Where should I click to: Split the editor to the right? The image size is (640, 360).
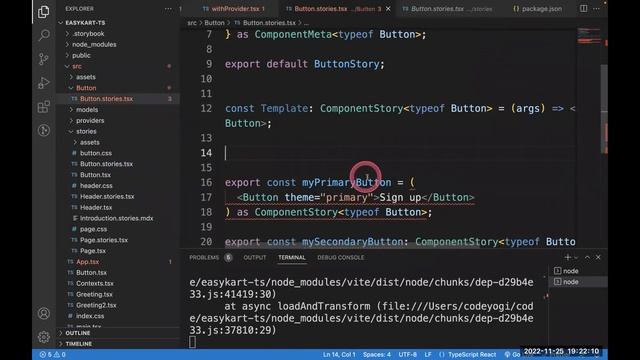tap(584, 9)
